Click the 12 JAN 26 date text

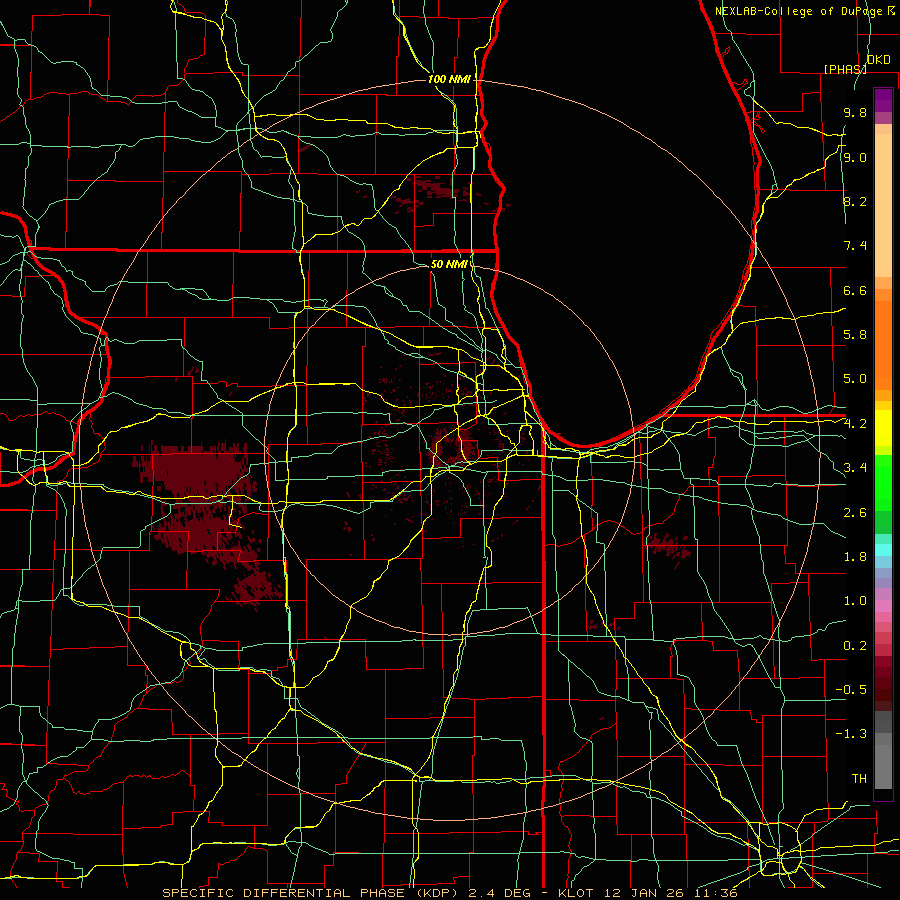(642, 893)
